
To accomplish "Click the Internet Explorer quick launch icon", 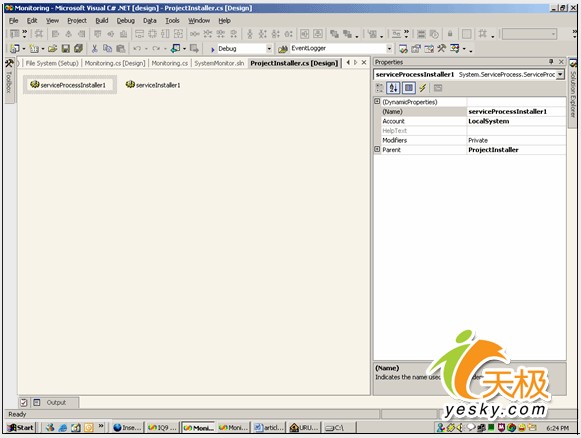I will coord(63,428).
